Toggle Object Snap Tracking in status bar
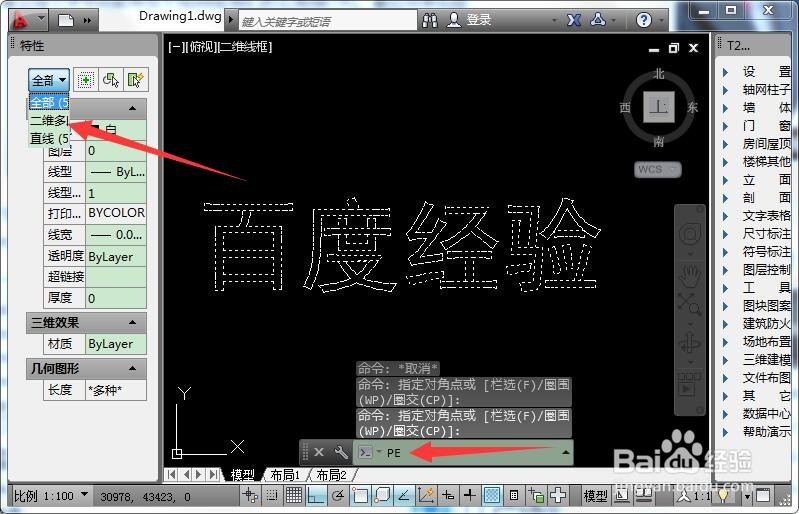Viewport: 799px width, 514px height. pyautogui.click(x=404, y=495)
